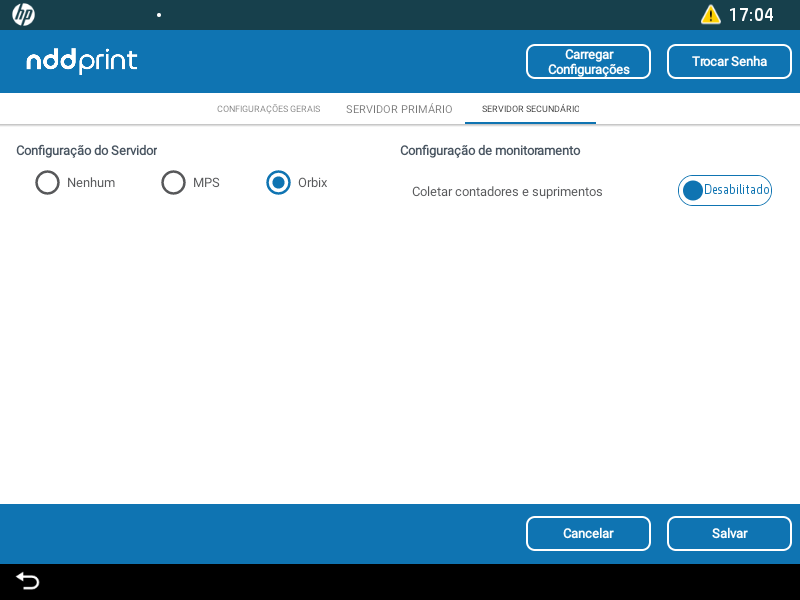
Task: Tap the 17:04 clock display
Action: click(x=750, y=15)
